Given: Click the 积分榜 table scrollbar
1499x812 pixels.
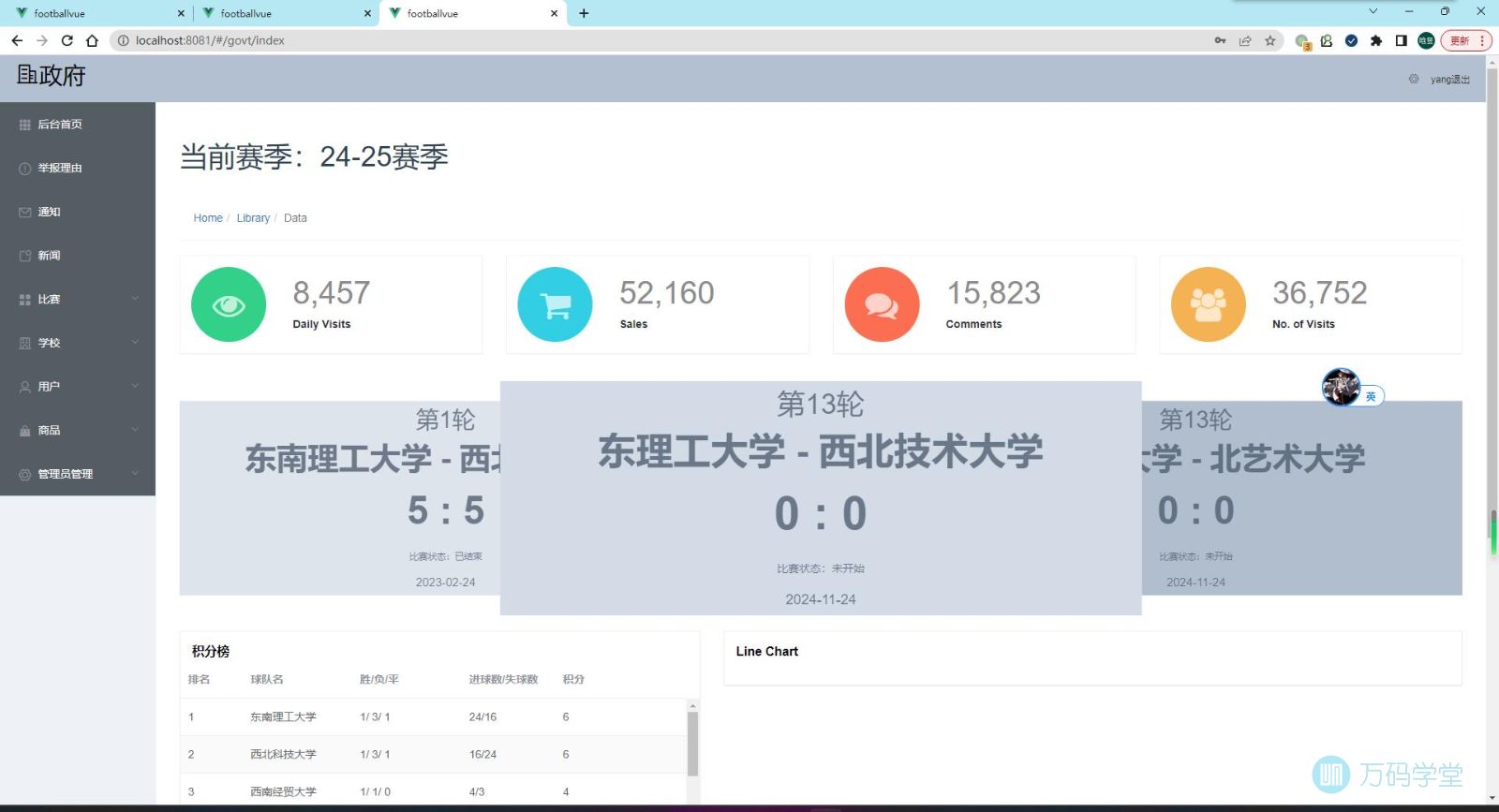Looking at the screenshot, I should pos(692,744).
